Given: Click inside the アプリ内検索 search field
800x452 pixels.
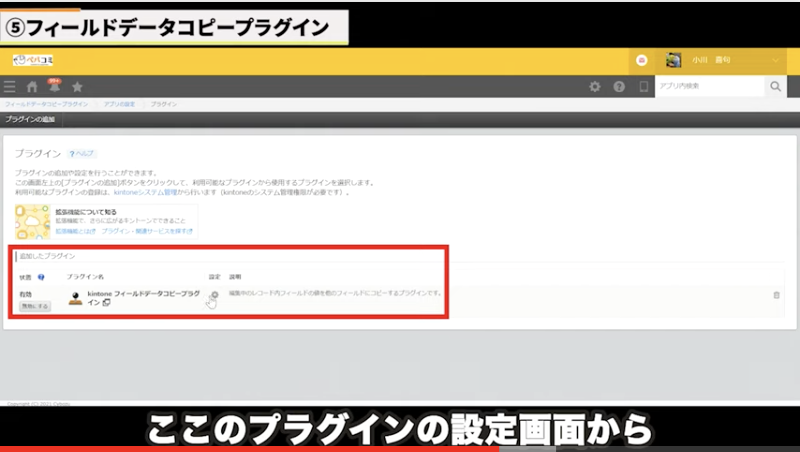Looking at the screenshot, I should tap(709, 87).
